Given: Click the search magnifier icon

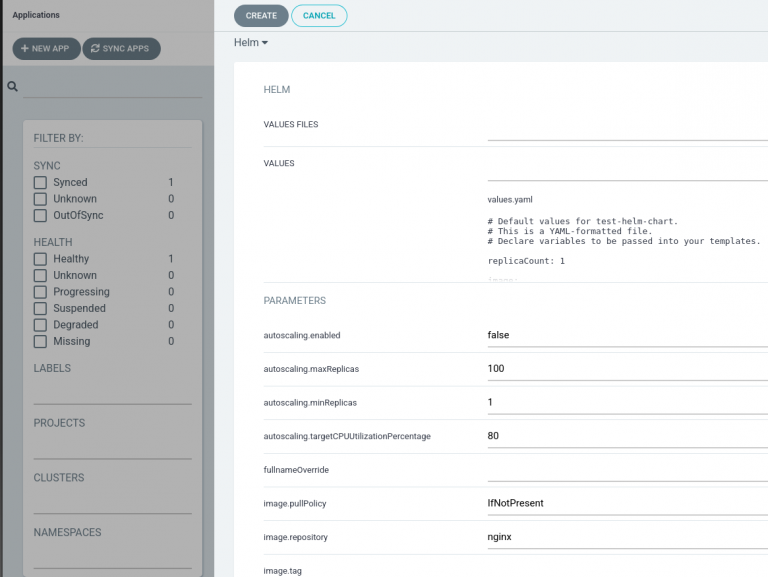Looking at the screenshot, I should (13, 87).
